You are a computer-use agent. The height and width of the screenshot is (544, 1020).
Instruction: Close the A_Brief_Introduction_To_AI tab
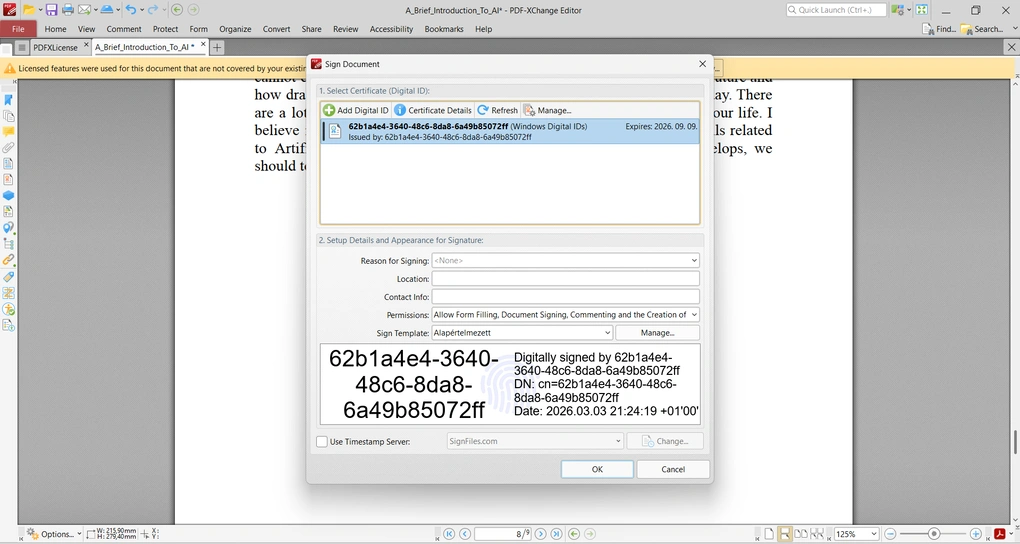(x=203, y=44)
